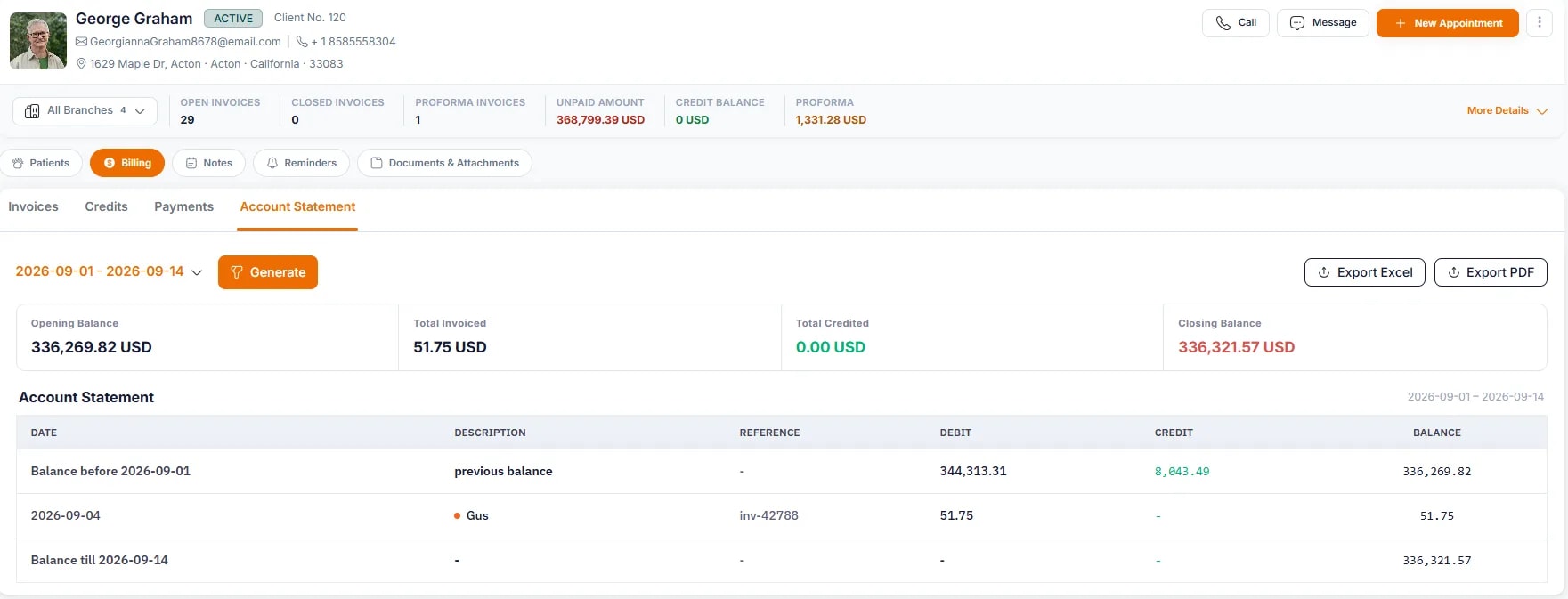This screenshot has width=1568, height=599.
Task: Click the Closing Balance 336,321.57 USD
Action: [1236, 347]
